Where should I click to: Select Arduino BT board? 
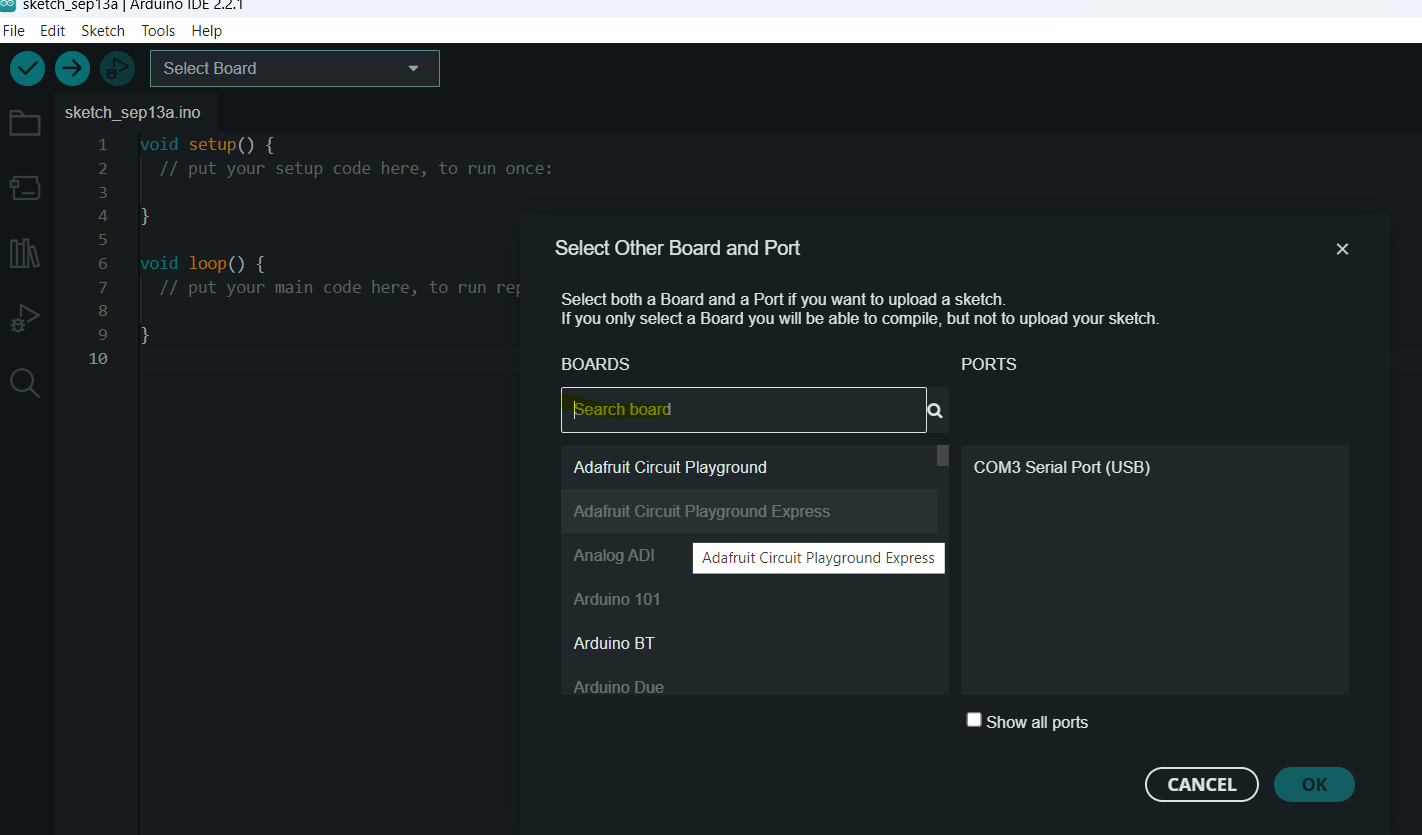[749, 643]
